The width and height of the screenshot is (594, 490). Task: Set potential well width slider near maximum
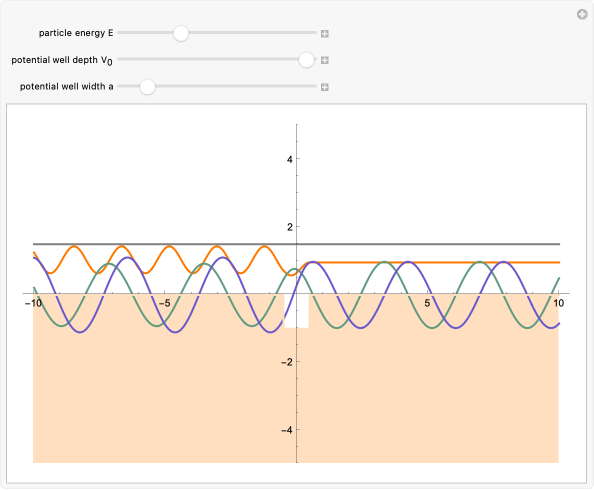[313, 86]
